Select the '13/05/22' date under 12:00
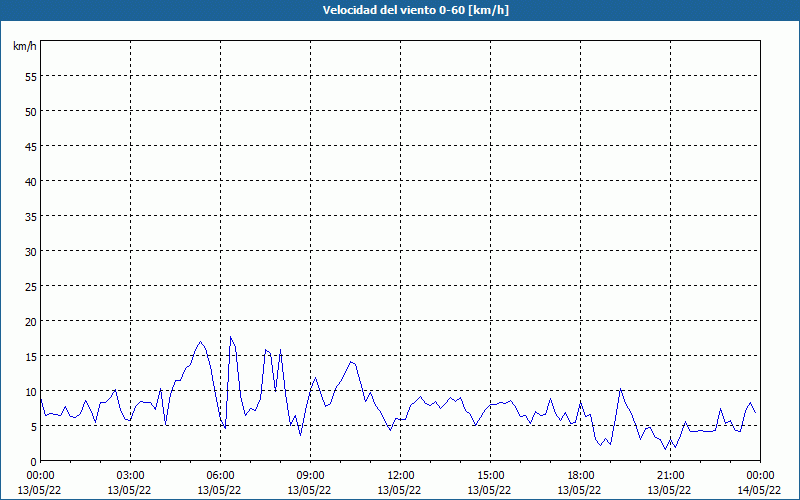800x500 pixels. (399, 490)
